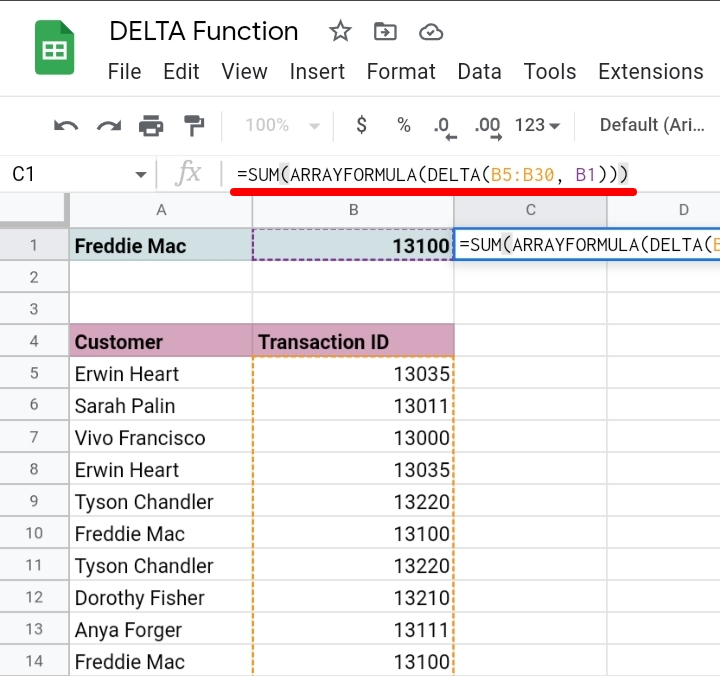The image size is (720, 676).
Task: Click cell B1 with bold 13100
Action: (x=353, y=245)
